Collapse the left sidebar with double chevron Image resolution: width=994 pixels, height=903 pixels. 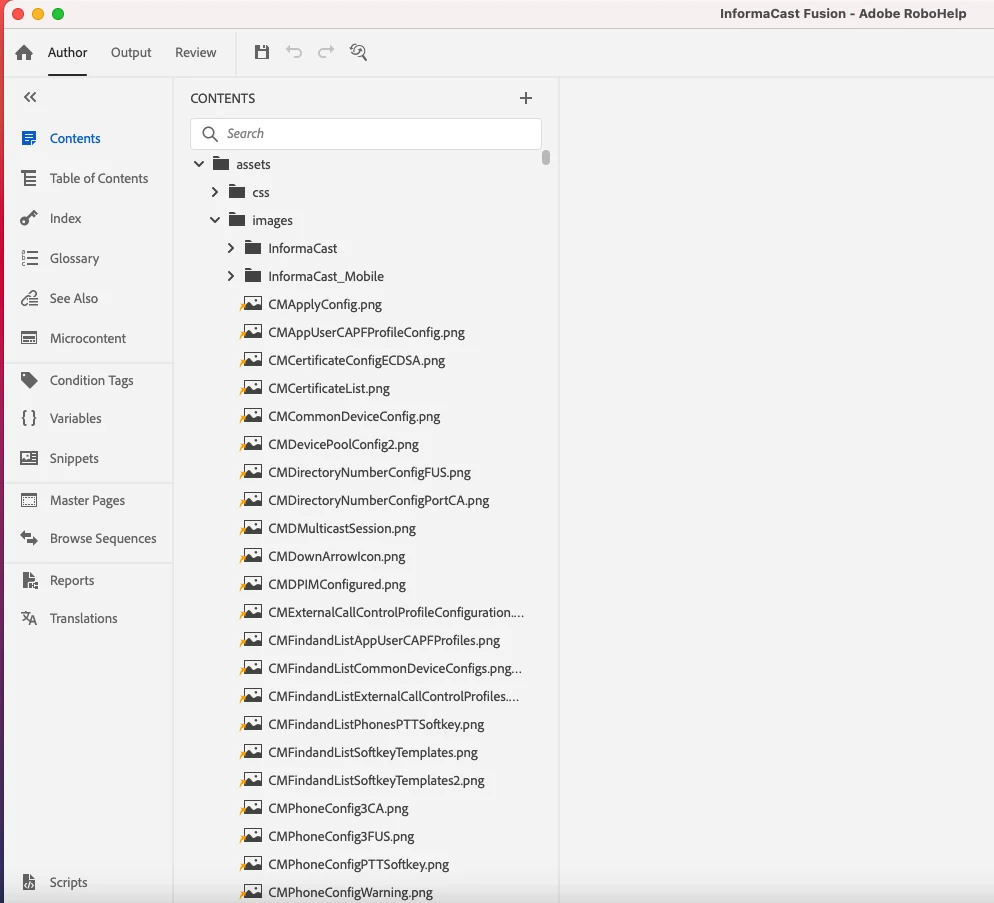pyautogui.click(x=30, y=97)
